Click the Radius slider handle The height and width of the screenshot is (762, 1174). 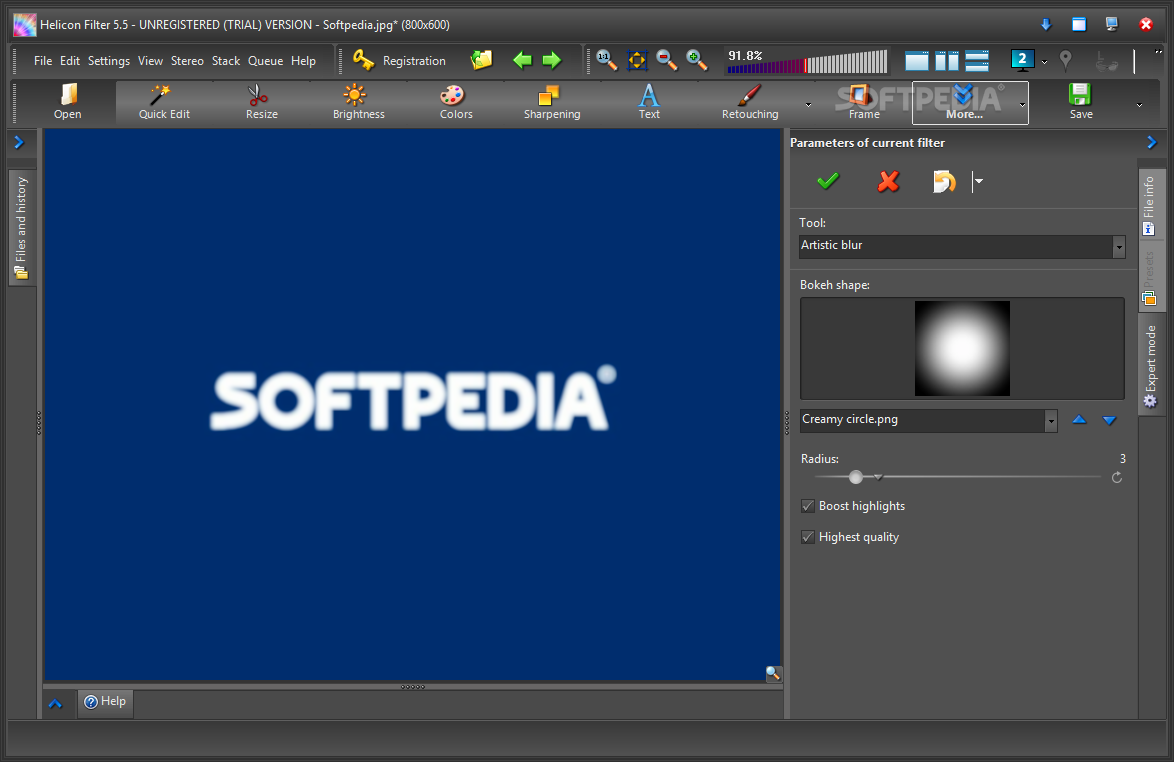(856, 477)
